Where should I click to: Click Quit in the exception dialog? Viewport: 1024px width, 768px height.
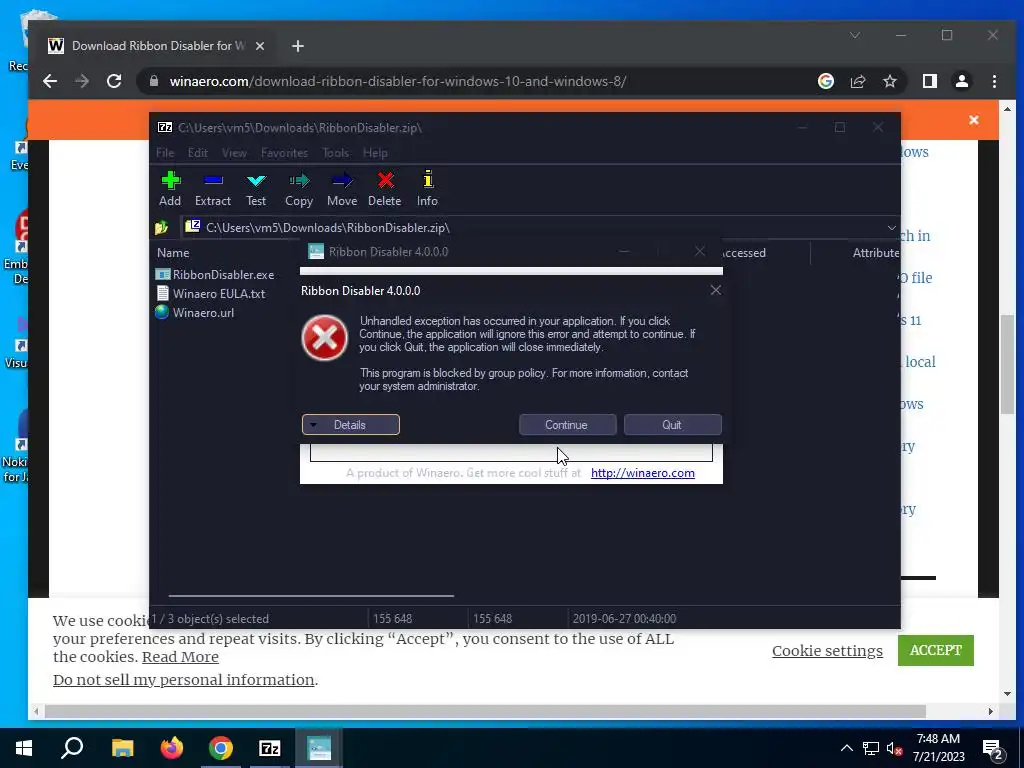pyautogui.click(x=672, y=425)
